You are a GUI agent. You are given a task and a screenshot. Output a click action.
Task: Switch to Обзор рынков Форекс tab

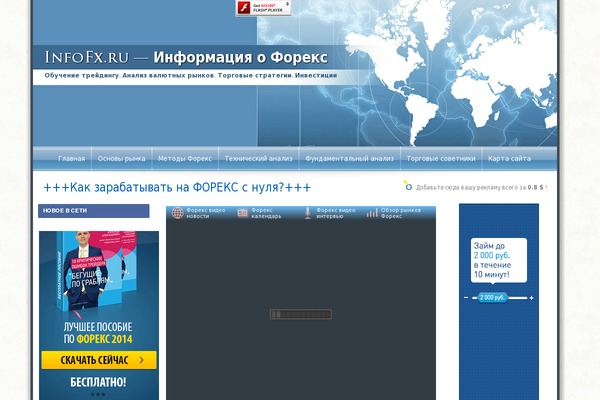click(400, 213)
